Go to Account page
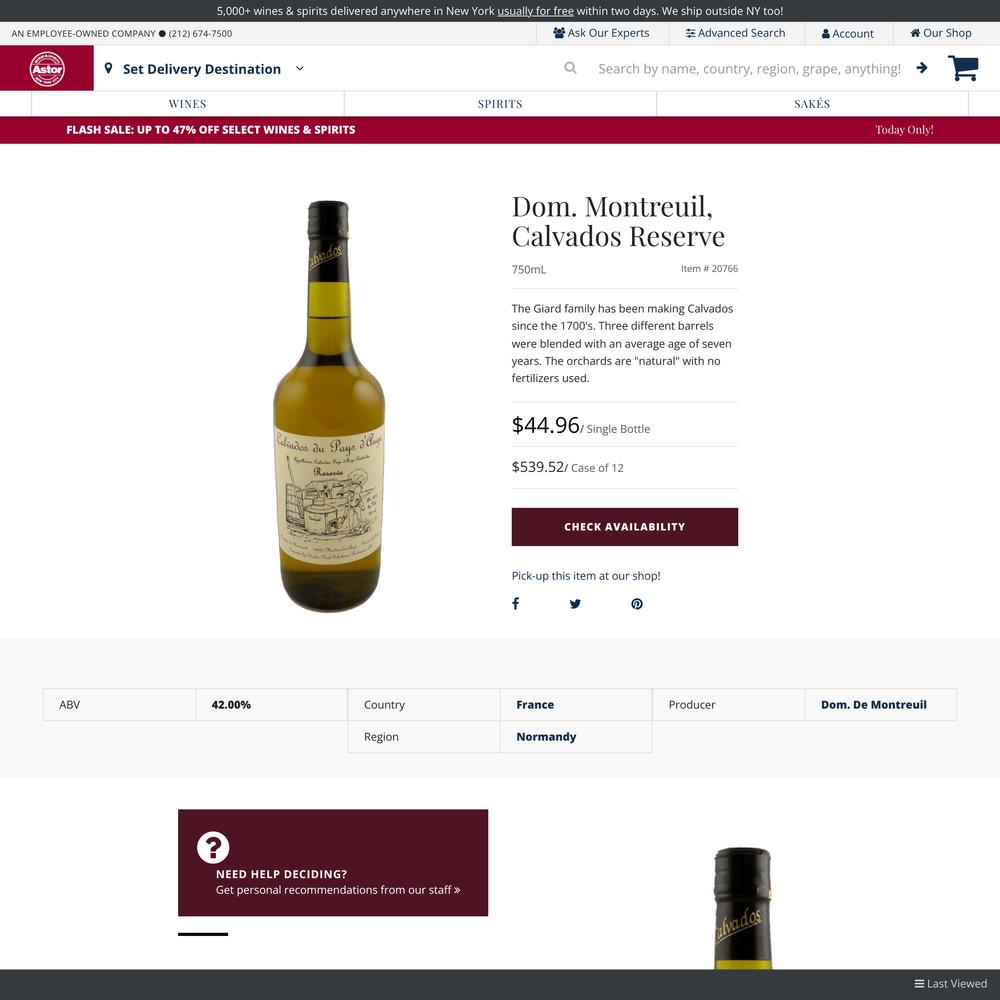Image resolution: width=1000 pixels, height=1000 pixels. click(848, 34)
